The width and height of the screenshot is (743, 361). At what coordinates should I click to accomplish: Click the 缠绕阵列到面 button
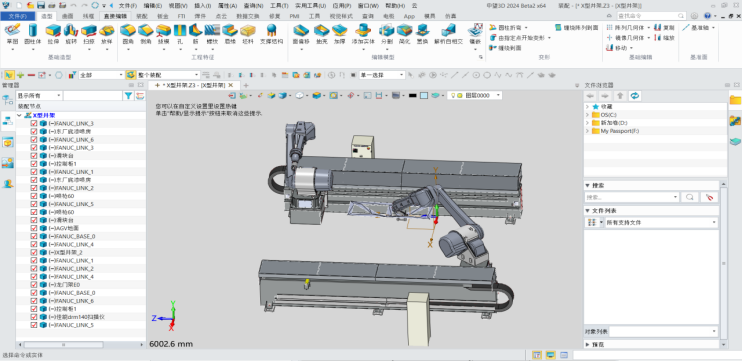point(576,27)
